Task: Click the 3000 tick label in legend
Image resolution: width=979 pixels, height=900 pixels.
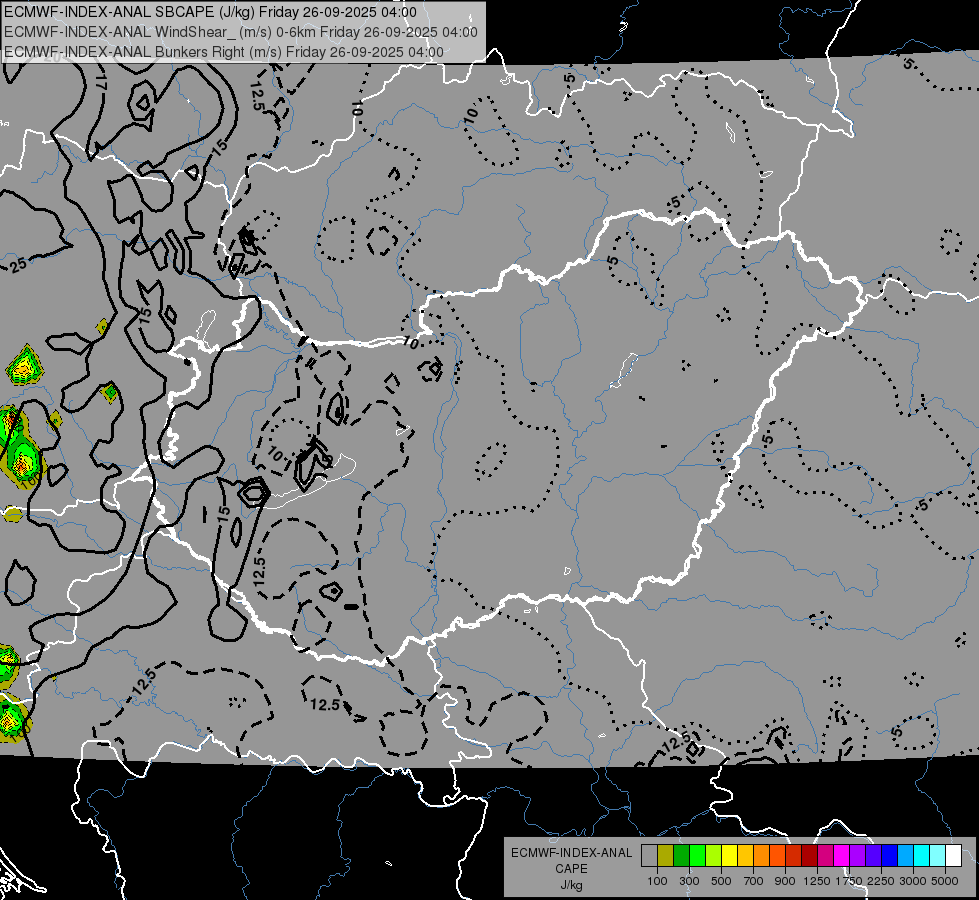Action: click(913, 881)
